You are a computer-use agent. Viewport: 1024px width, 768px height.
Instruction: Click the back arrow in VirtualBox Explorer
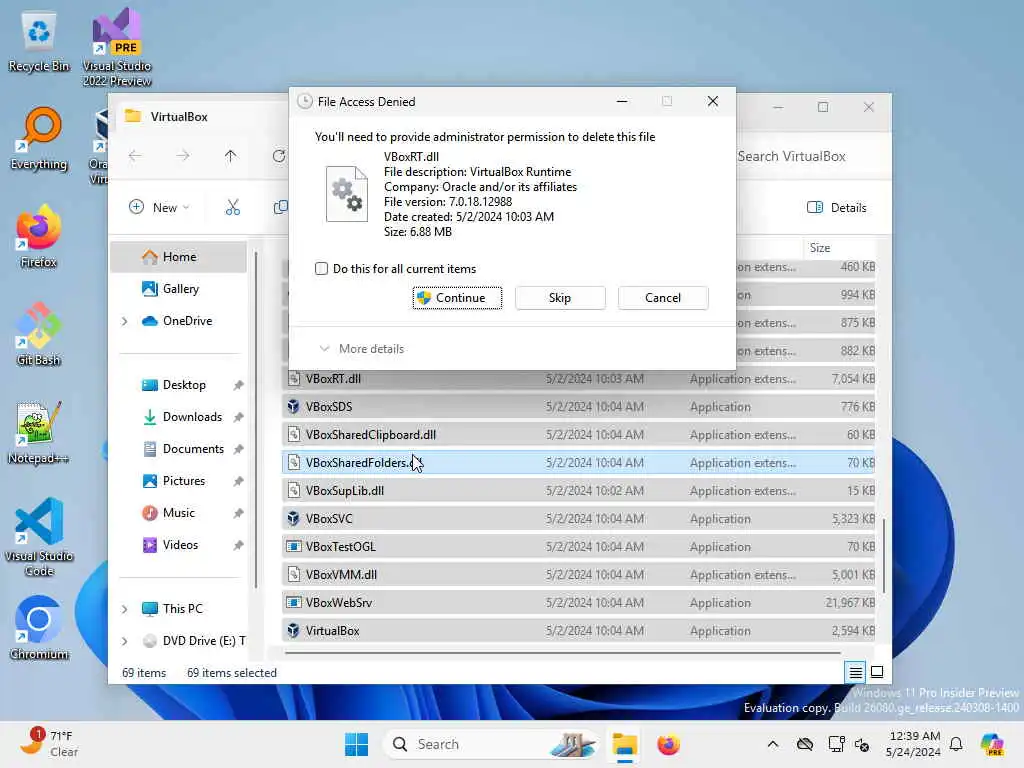point(135,156)
